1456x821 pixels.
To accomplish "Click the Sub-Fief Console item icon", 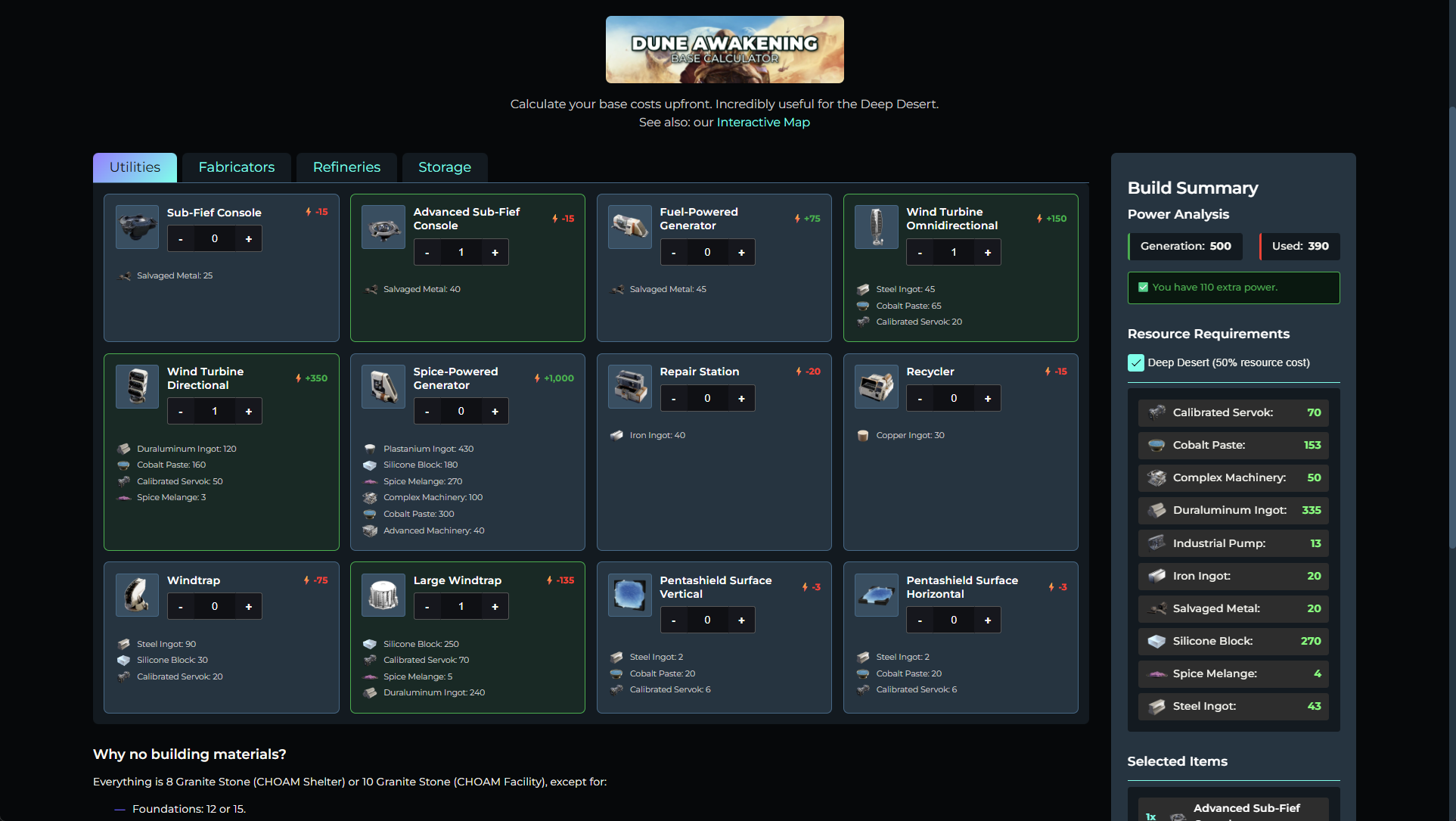I will (x=137, y=227).
